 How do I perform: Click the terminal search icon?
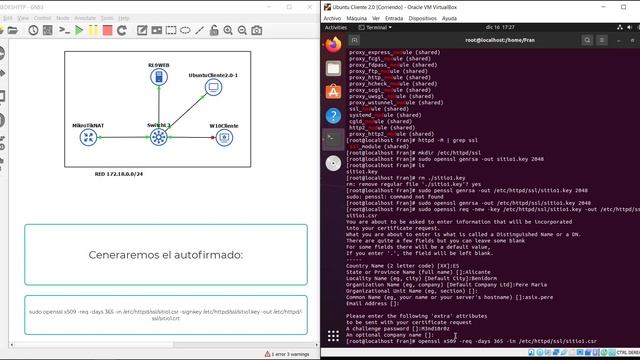[587, 40]
